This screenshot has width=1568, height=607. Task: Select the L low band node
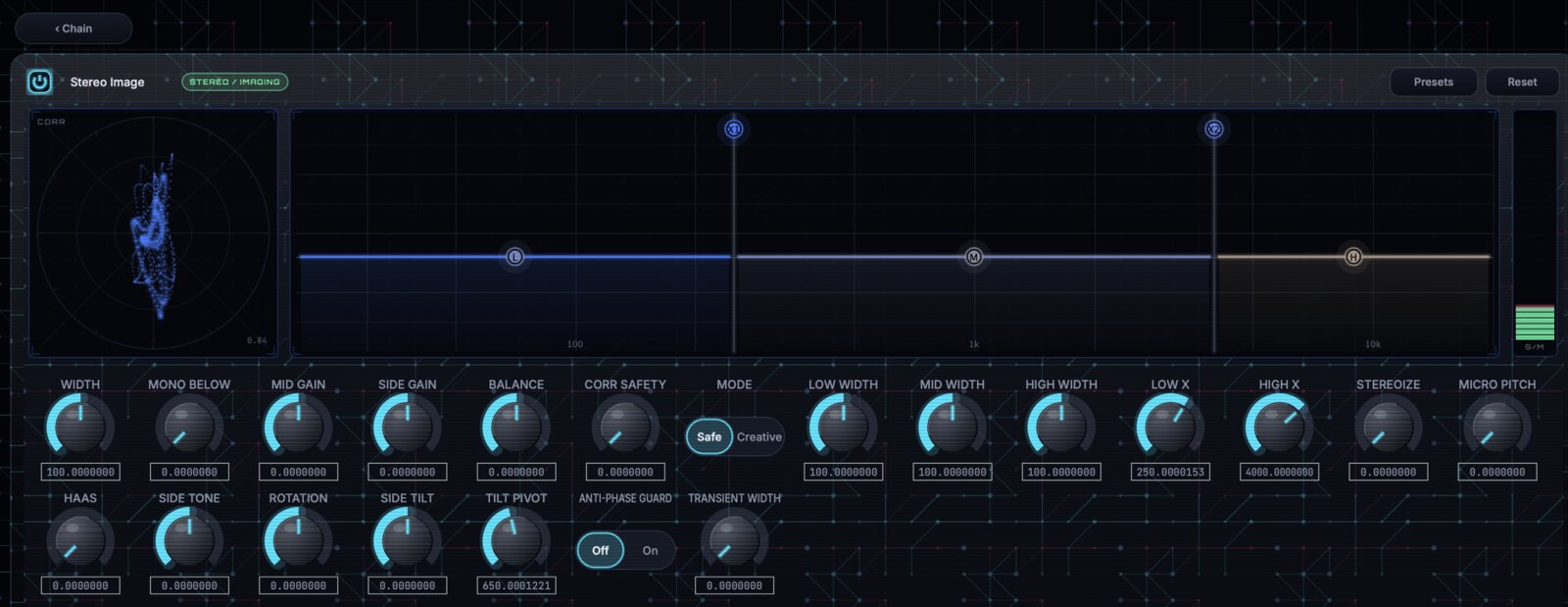pyautogui.click(x=514, y=257)
